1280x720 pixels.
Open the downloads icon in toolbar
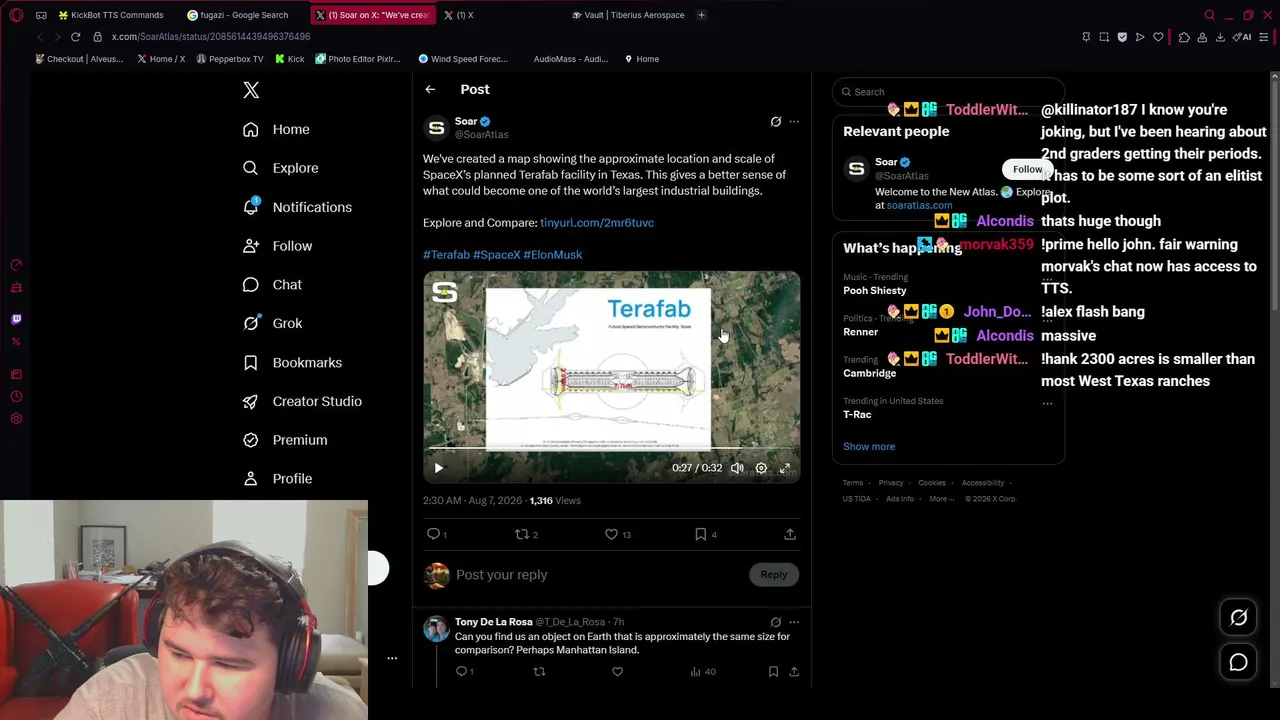1220,37
